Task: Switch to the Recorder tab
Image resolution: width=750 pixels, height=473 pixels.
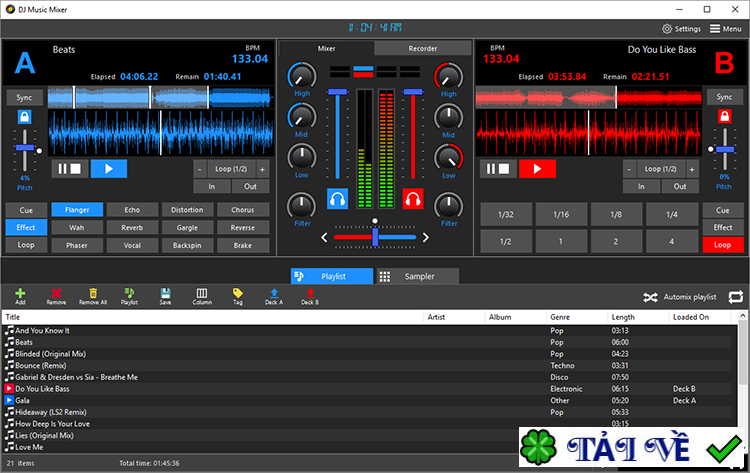Action: click(422, 48)
